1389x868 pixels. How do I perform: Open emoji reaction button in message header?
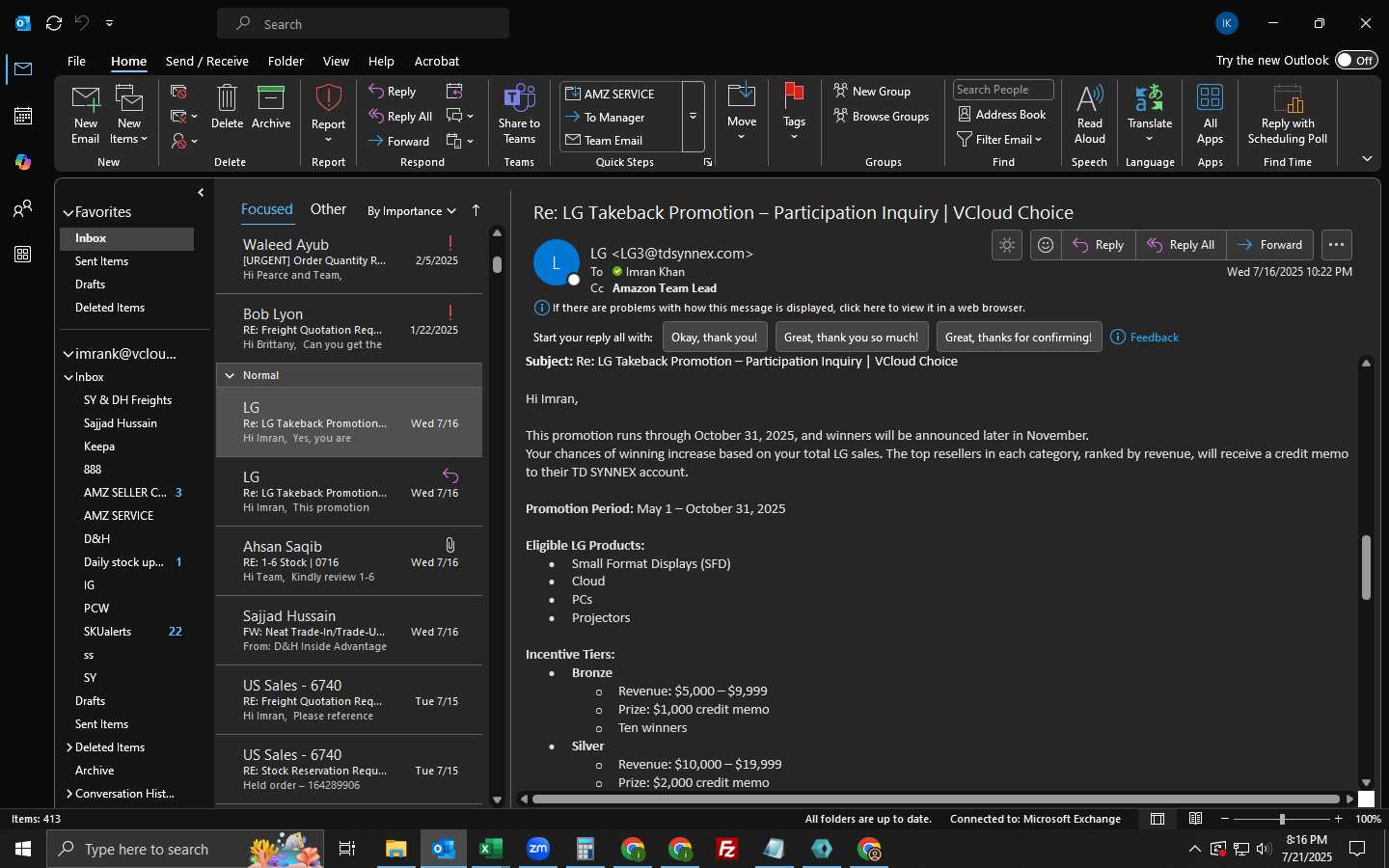(1046, 245)
